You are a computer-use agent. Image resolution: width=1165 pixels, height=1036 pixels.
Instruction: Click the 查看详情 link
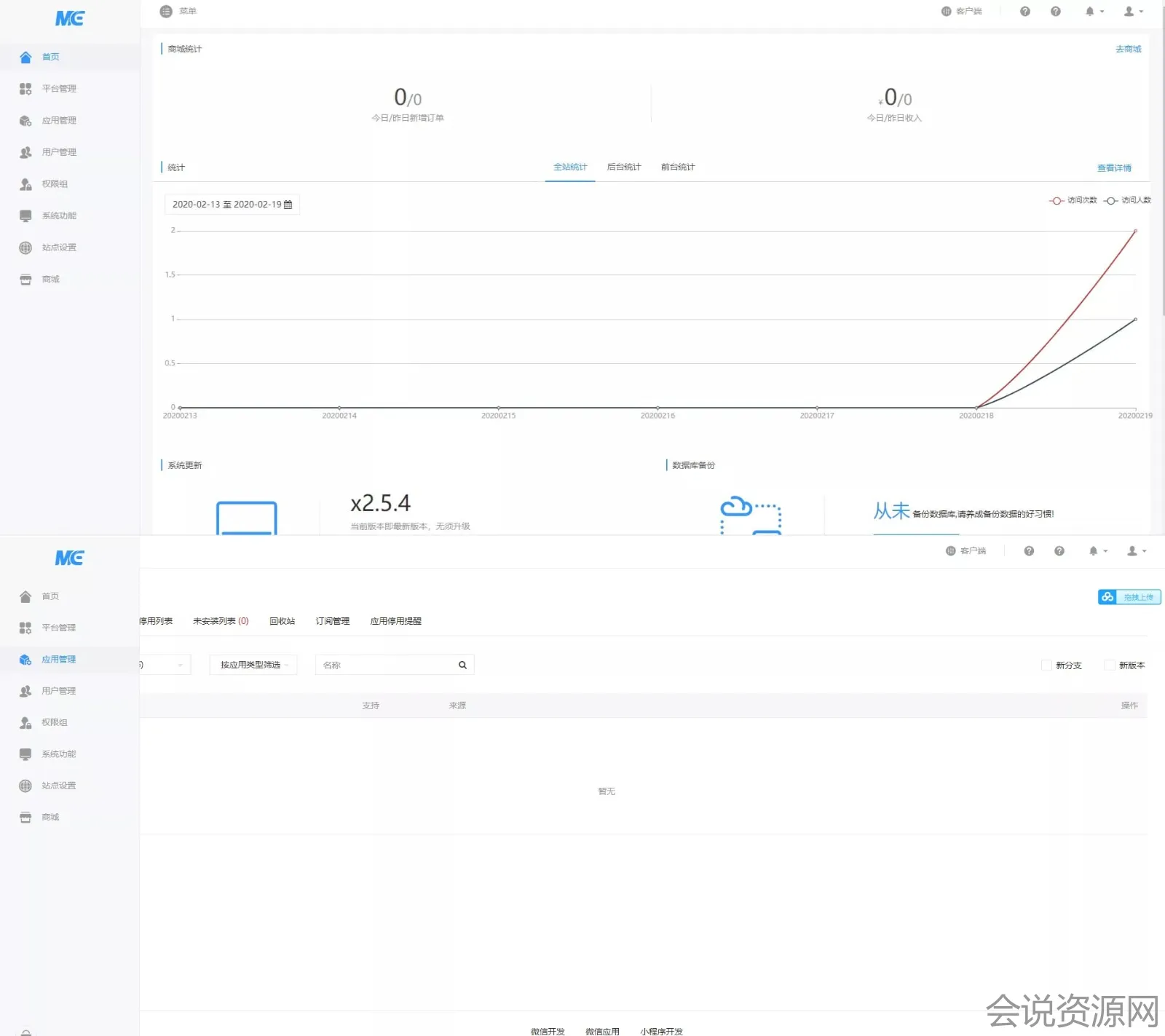point(1114,168)
